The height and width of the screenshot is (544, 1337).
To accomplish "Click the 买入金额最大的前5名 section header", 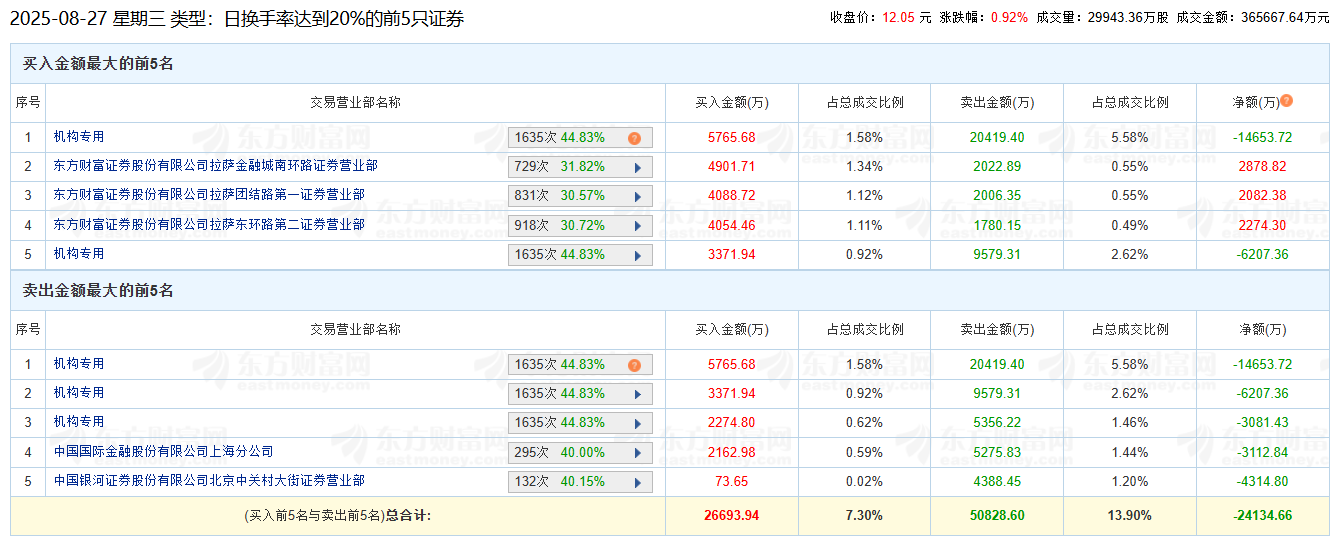I will point(98,64).
